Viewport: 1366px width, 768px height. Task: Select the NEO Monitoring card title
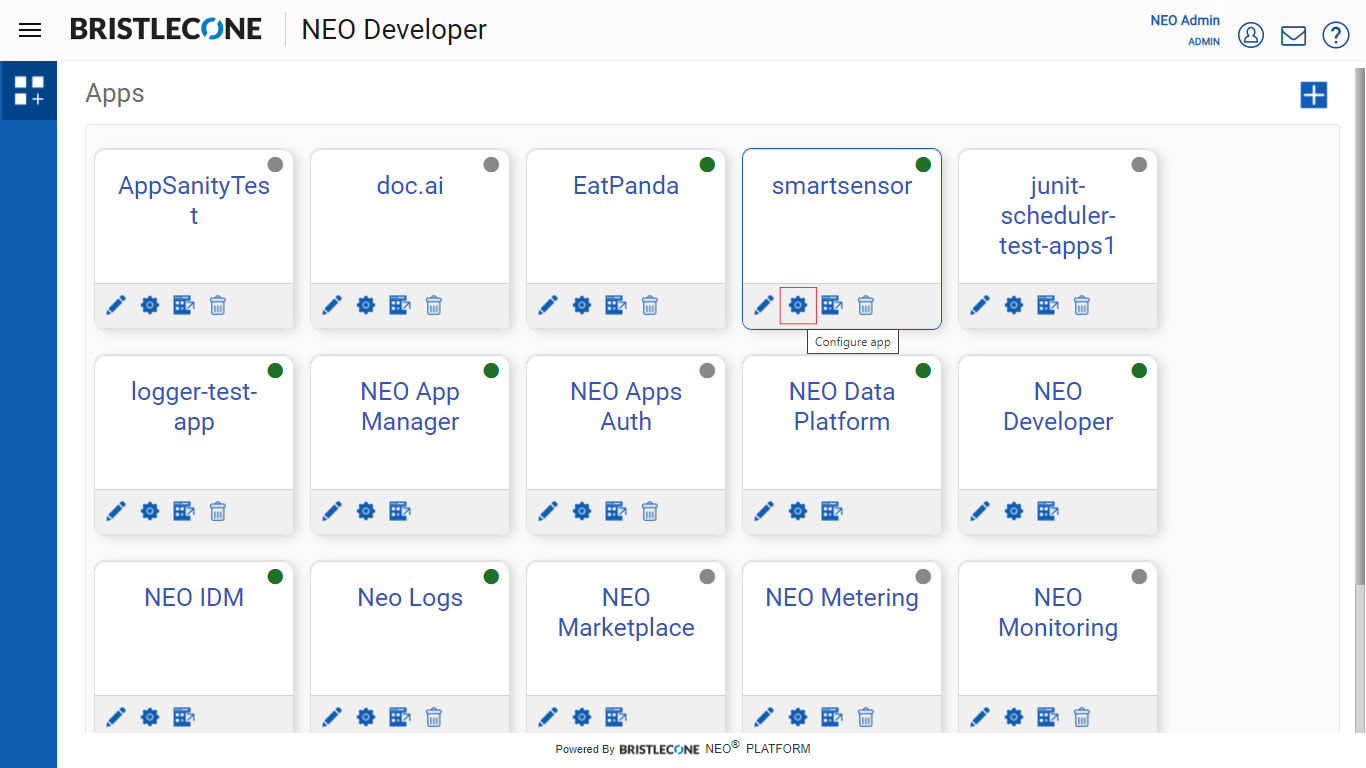click(x=1058, y=613)
